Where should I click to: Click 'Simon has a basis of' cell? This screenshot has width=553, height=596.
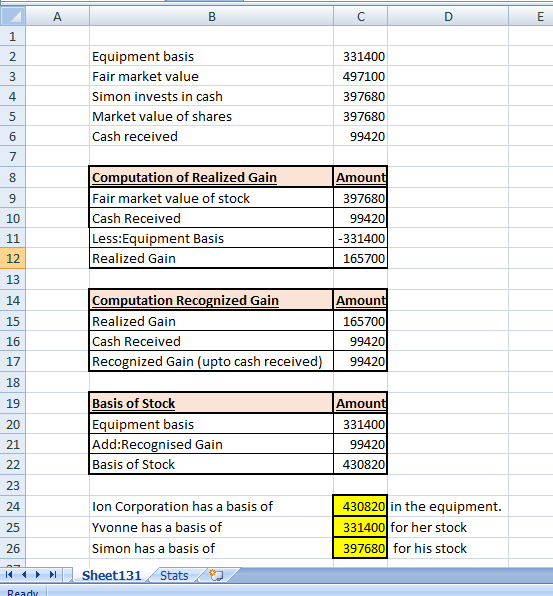coord(211,548)
